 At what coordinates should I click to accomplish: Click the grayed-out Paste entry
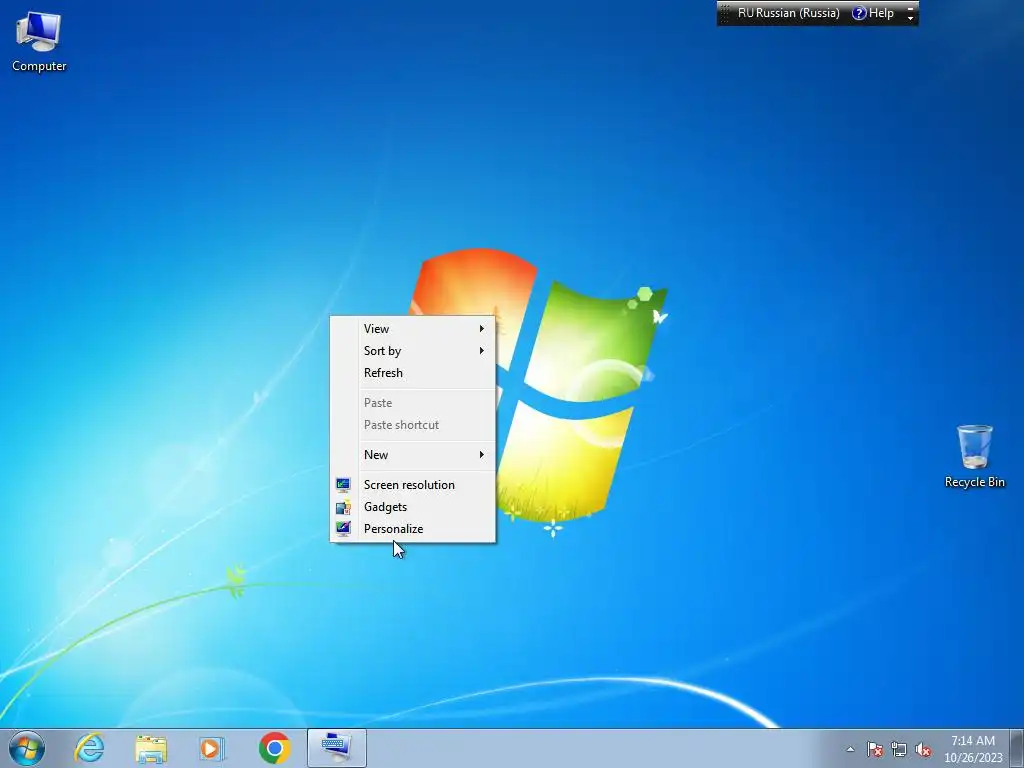coord(413,403)
